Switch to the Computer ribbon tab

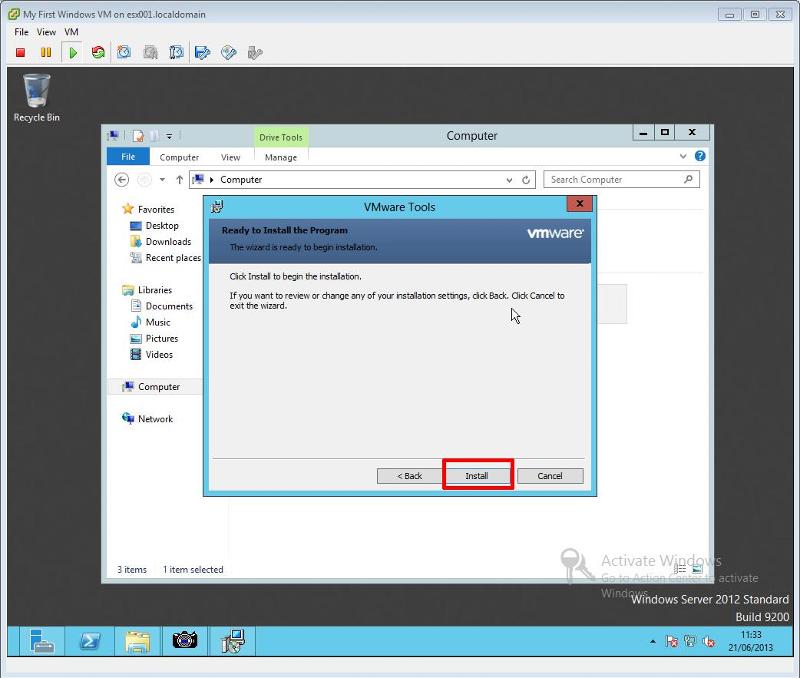[x=179, y=157]
